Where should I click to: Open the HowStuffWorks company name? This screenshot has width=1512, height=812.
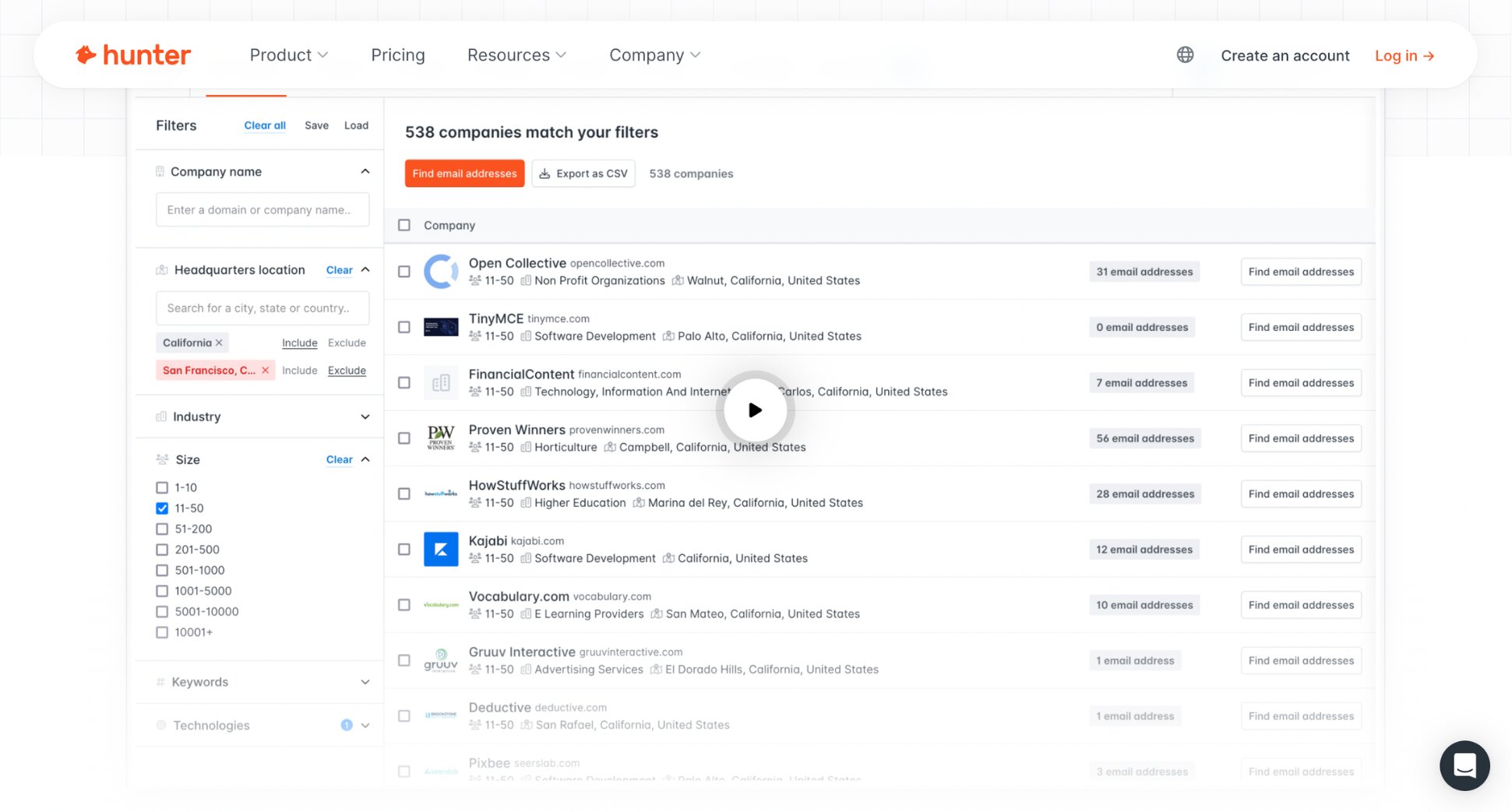(x=516, y=485)
